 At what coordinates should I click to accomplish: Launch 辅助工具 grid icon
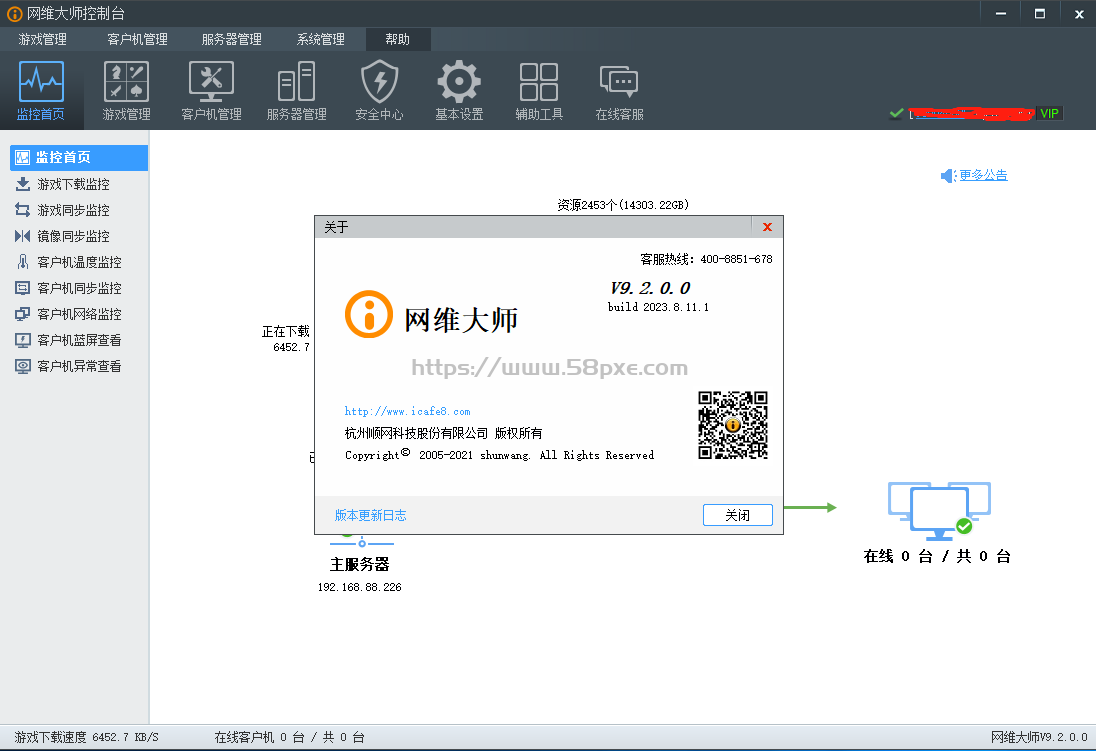tap(539, 82)
